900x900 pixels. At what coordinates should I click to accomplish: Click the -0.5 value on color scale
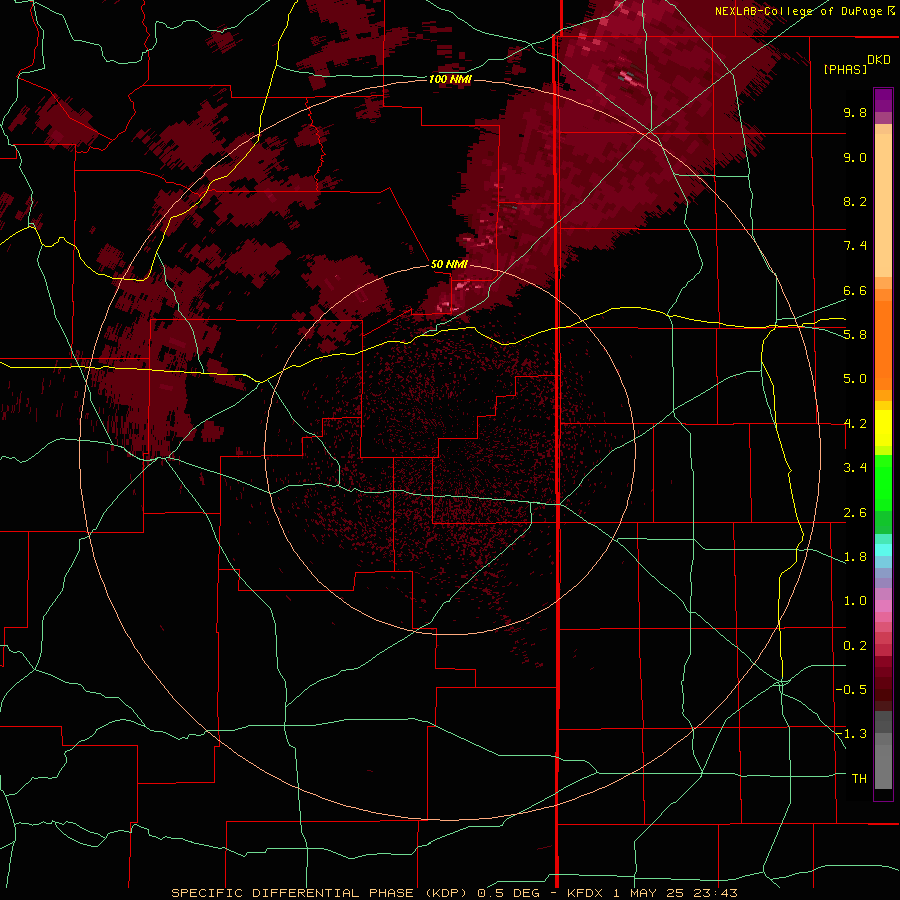click(x=851, y=690)
